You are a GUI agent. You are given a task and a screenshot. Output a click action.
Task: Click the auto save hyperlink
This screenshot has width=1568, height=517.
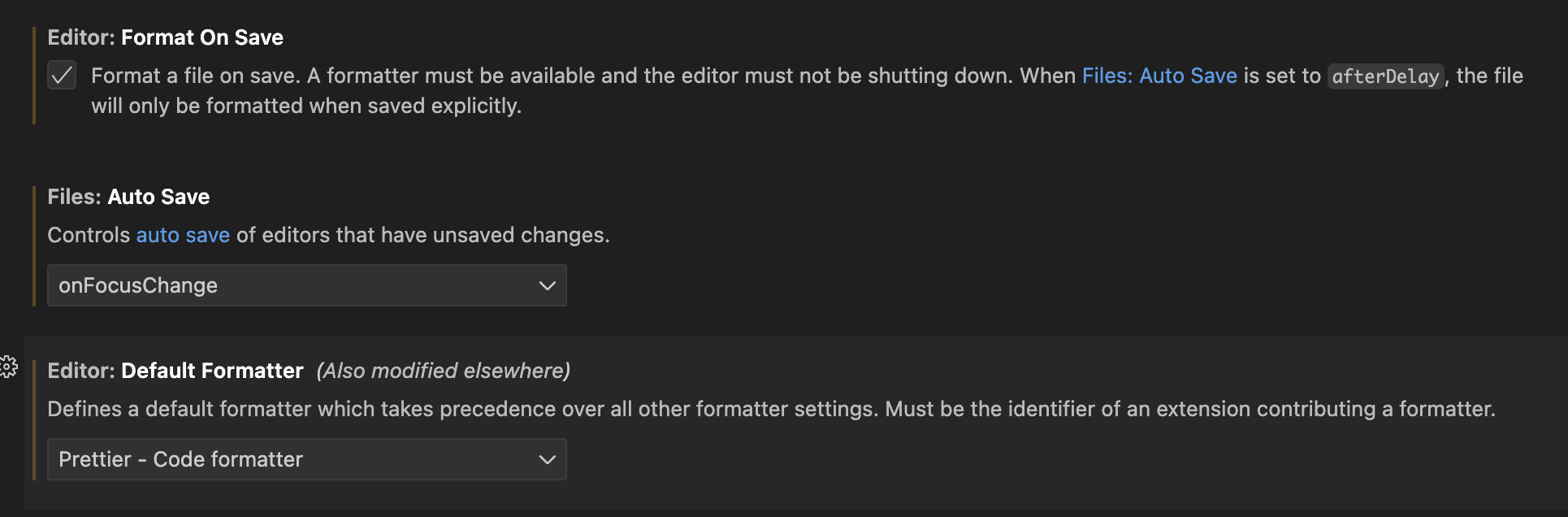tap(183, 235)
